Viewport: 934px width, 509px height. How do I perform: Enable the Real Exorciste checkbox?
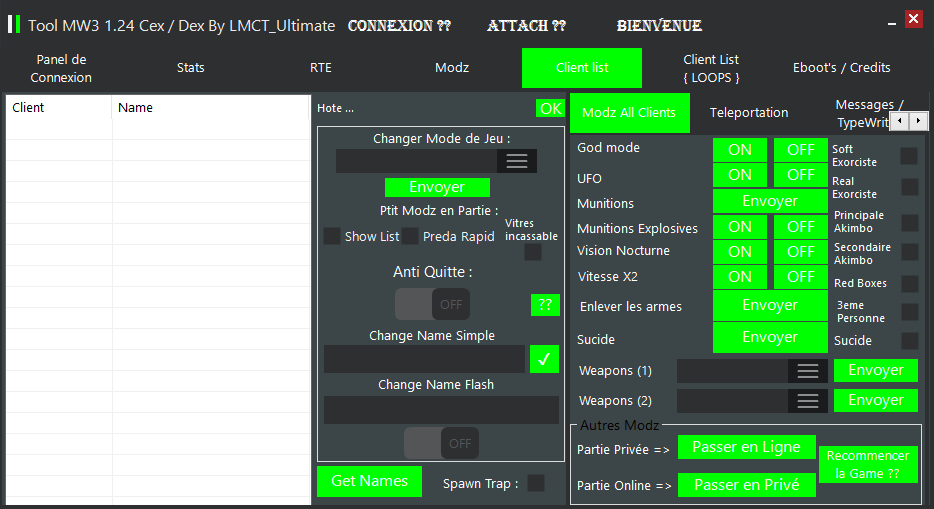[909, 187]
